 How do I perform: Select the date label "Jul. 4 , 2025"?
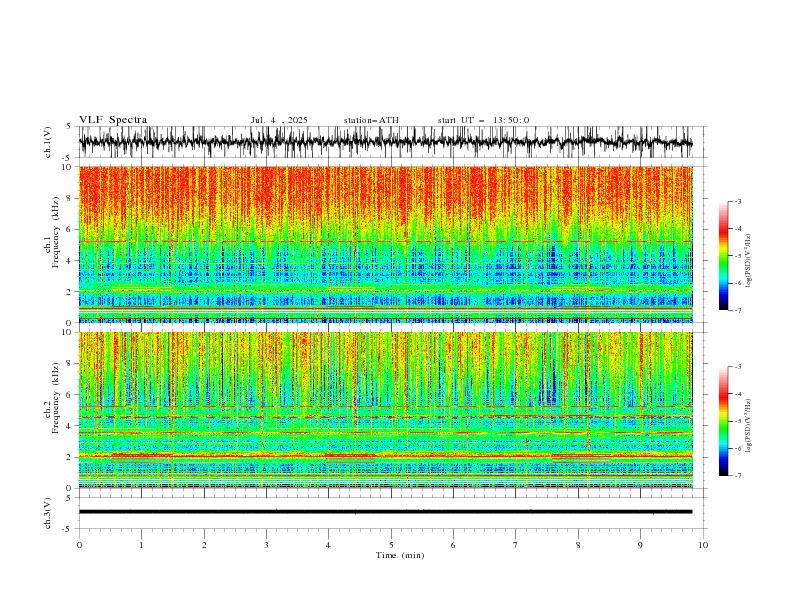[279, 120]
